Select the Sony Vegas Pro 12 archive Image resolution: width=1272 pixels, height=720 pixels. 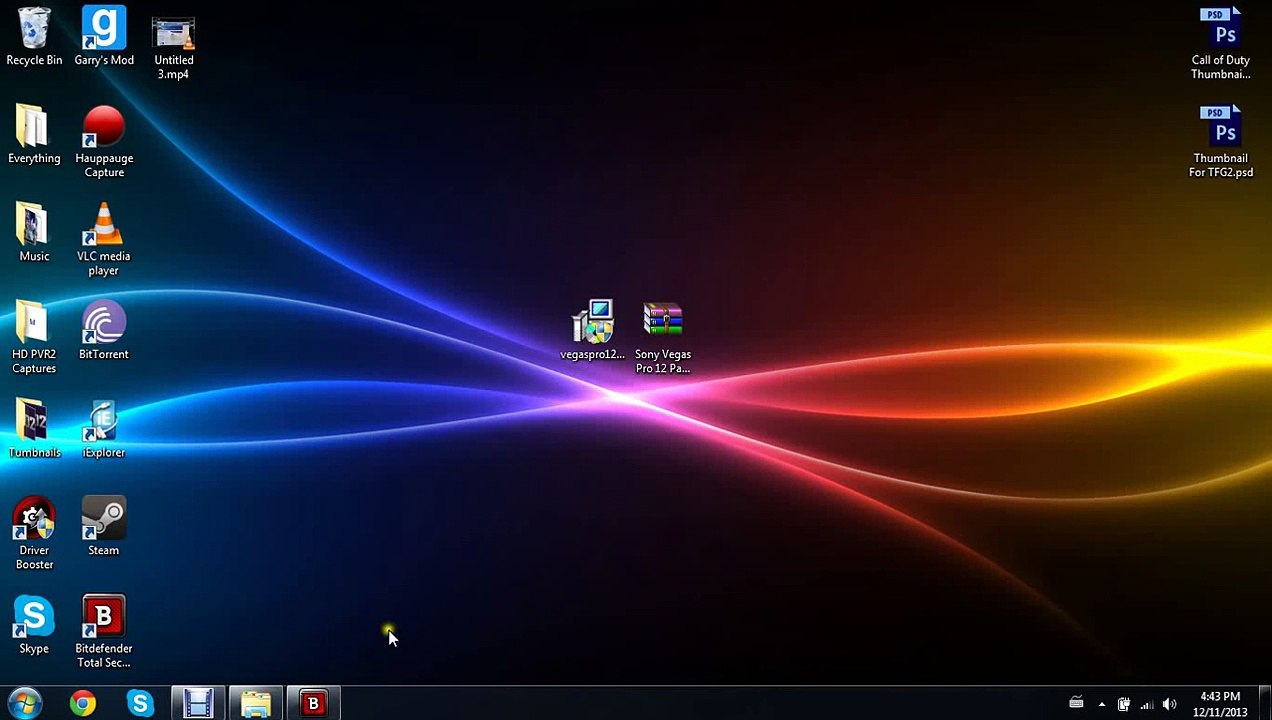click(x=663, y=338)
